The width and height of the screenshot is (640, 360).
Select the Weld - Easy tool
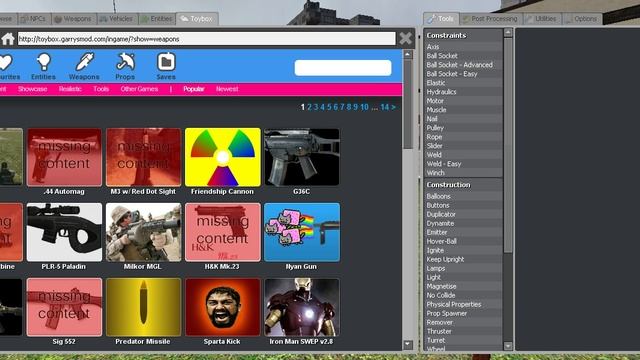click(463, 164)
